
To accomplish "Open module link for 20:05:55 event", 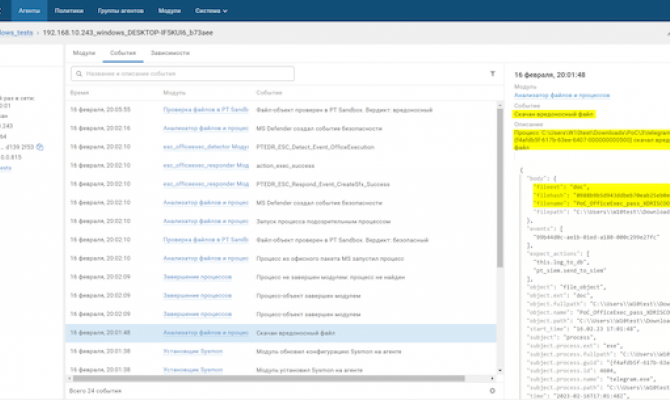I will (206, 110).
